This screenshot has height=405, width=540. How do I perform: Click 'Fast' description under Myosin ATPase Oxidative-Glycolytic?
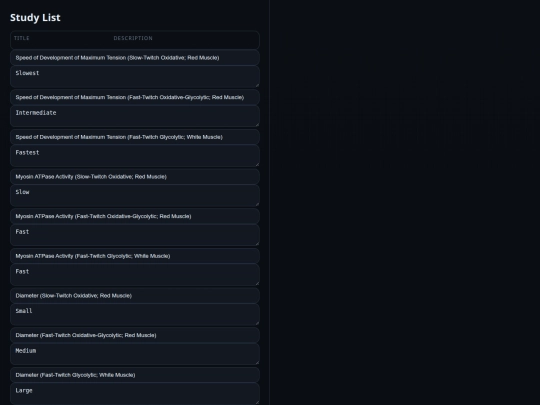[135, 235]
